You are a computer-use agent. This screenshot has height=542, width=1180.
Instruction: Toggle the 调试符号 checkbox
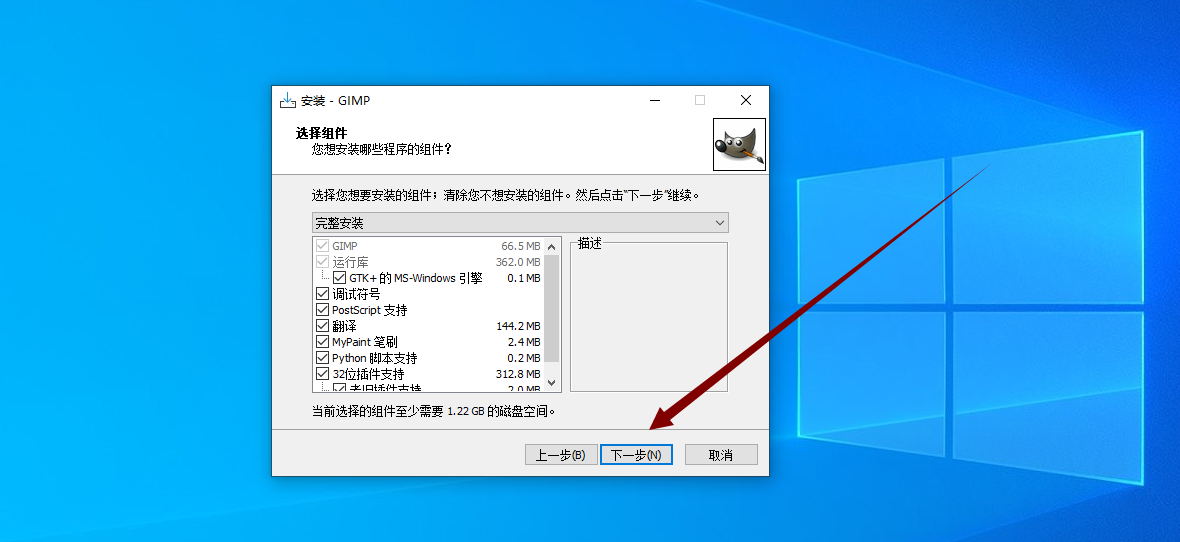pos(323,294)
